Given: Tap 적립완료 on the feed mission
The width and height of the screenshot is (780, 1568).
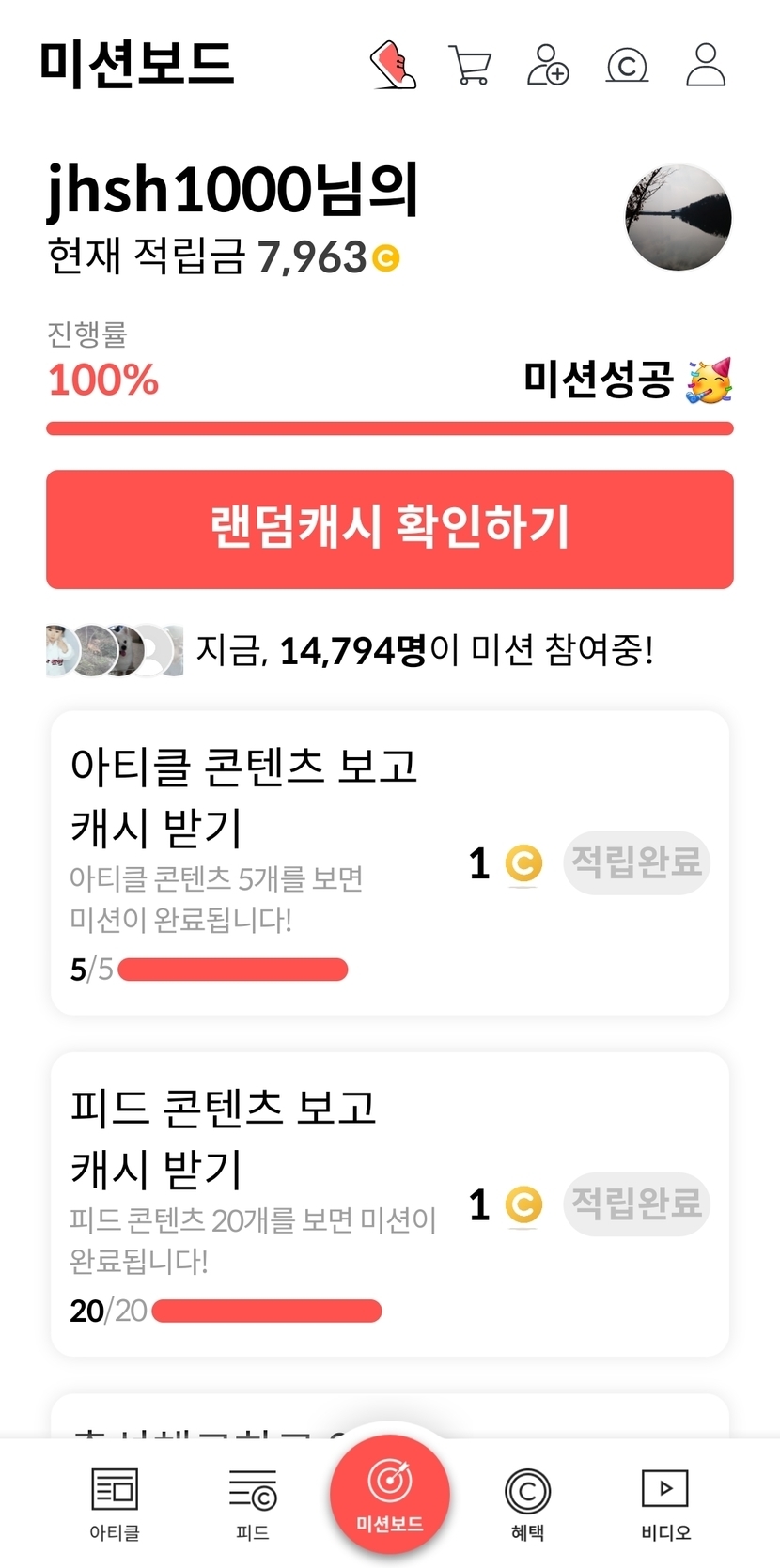Looking at the screenshot, I should click(636, 1204).
